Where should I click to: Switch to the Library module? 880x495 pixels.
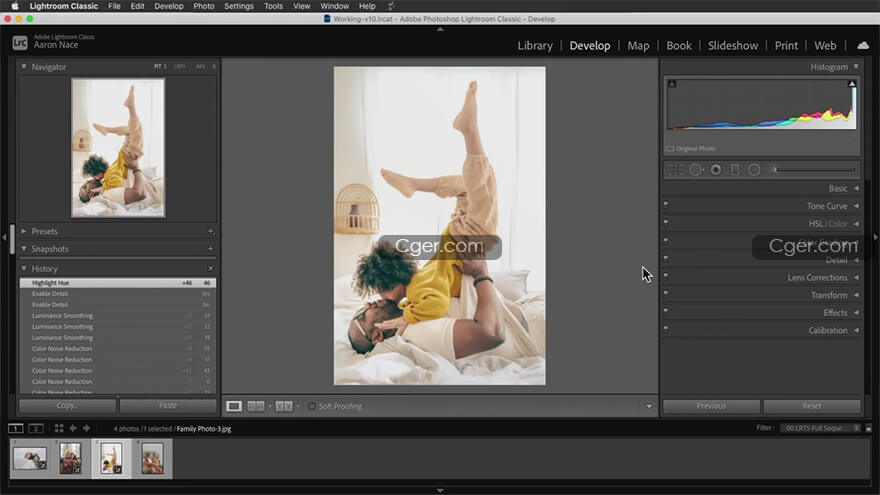535,45
